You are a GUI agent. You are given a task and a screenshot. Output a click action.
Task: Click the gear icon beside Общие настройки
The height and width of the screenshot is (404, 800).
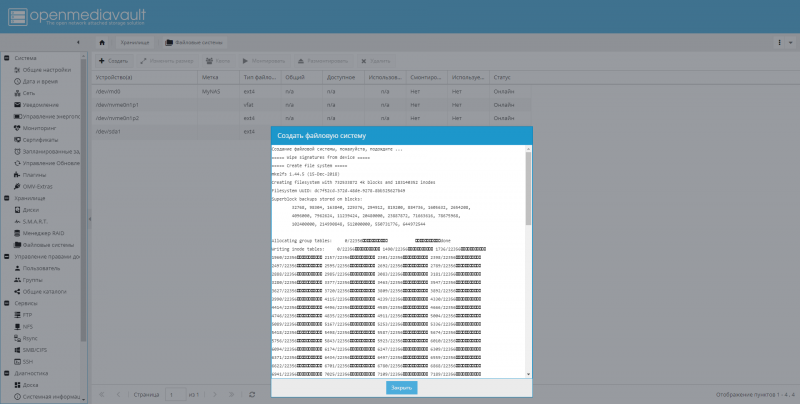pyautogui.click(x=17, y=70)
